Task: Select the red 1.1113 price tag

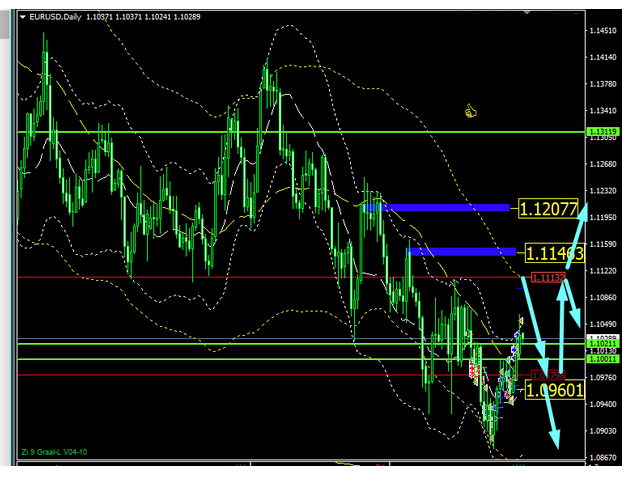Action: point(547,277)
